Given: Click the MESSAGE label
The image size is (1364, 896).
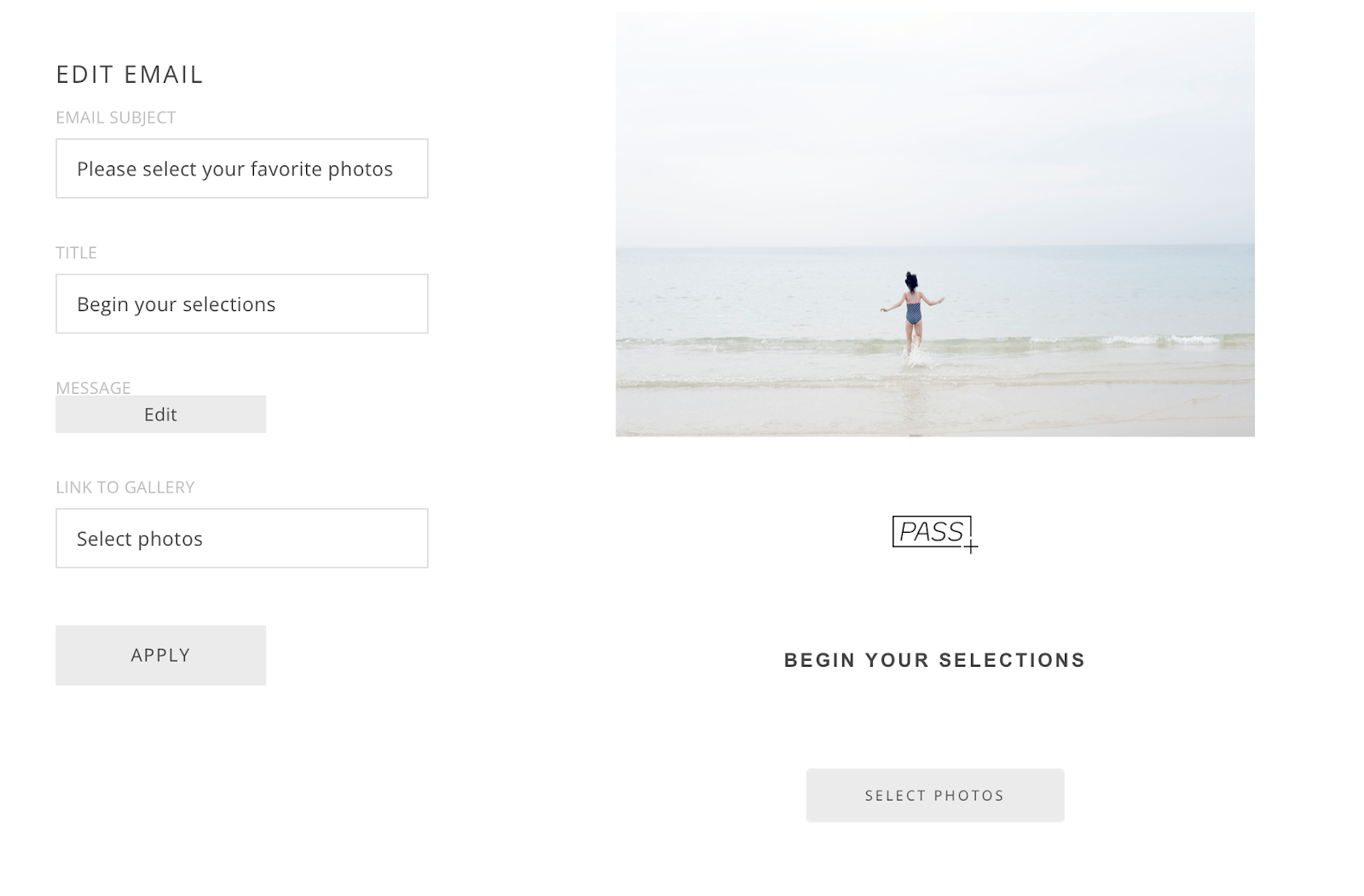Looking at the screenshot, I should point(94,388).
